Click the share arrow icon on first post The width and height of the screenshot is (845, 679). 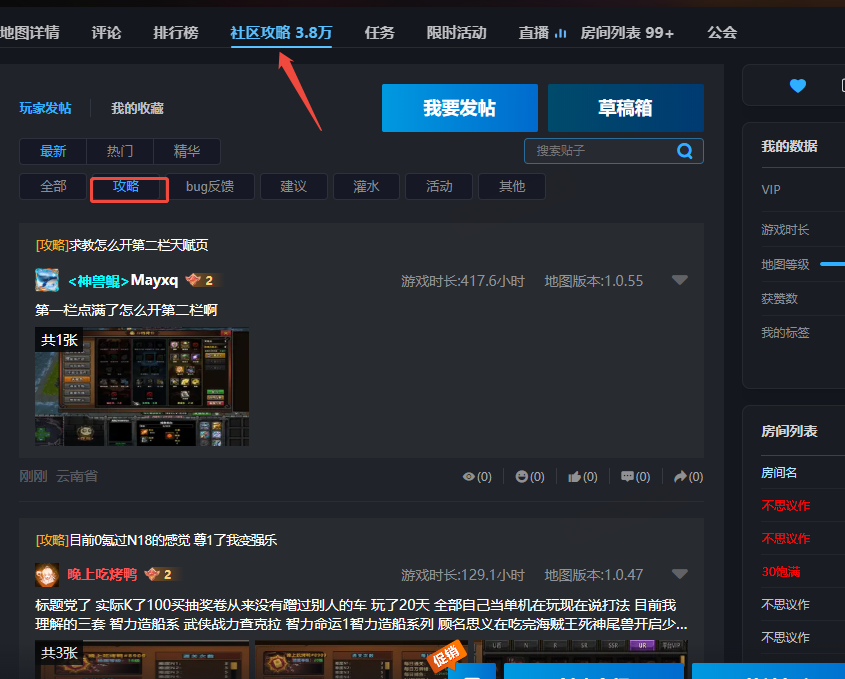(x=682, y=476)
